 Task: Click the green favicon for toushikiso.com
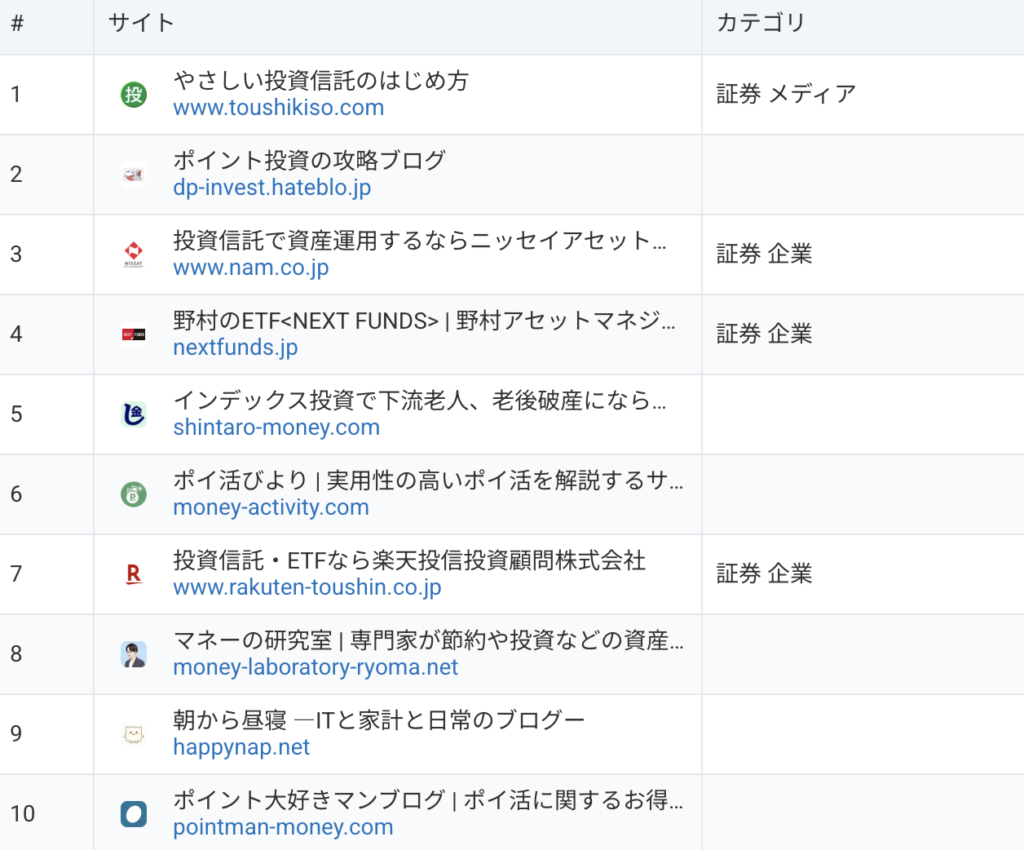click(x=133, y=95)
